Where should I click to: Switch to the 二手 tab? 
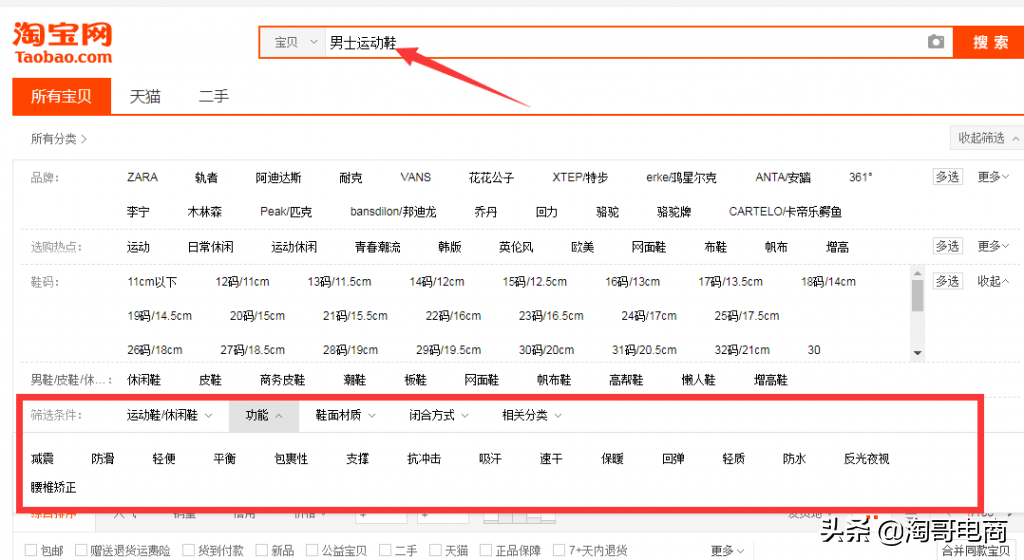click(x=214, y=97)
